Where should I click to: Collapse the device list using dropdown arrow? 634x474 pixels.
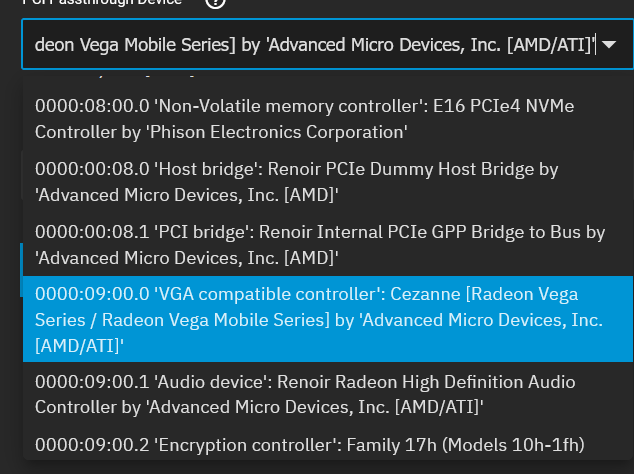pos(609,44)
